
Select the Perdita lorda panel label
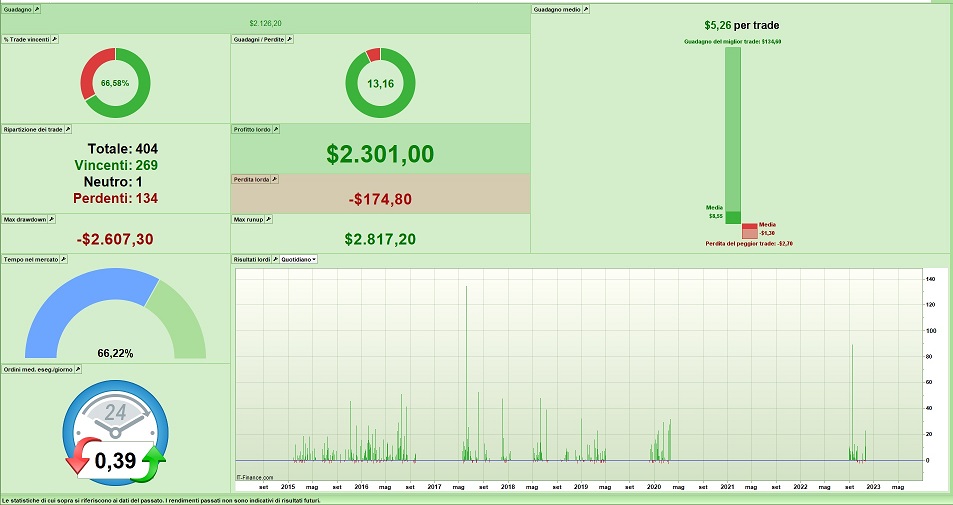(251, 179)
